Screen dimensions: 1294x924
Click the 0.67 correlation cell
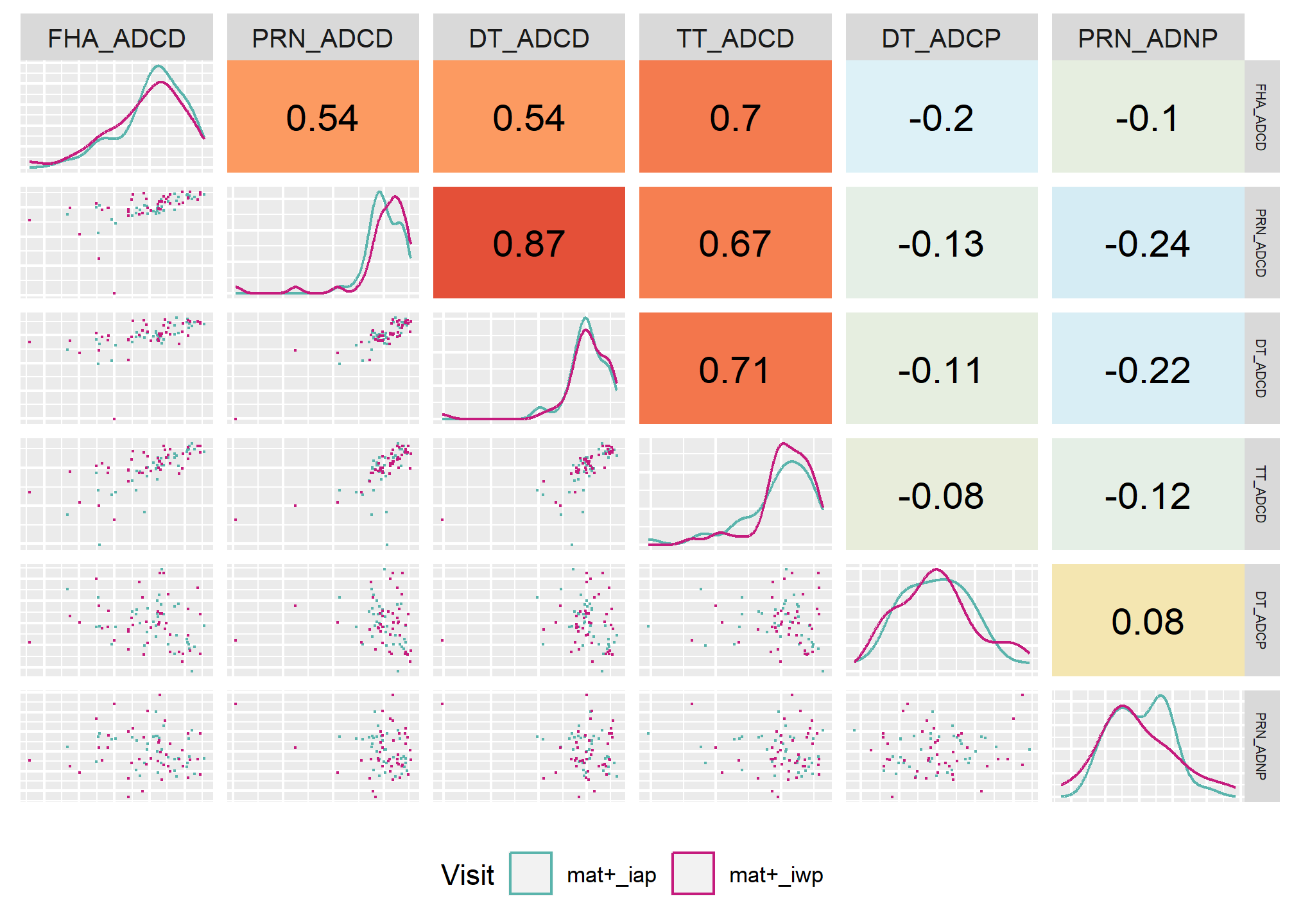point(736,243)
